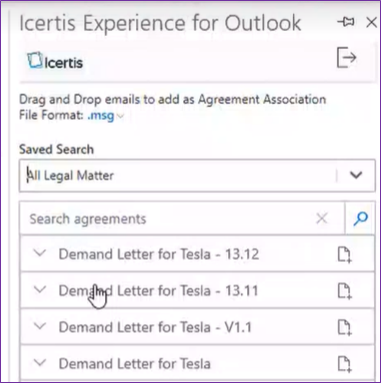The image size is (381, 383).
Task: Open the .msg file format dropdown
Action: pyautogui.click(x=105, y=116)
